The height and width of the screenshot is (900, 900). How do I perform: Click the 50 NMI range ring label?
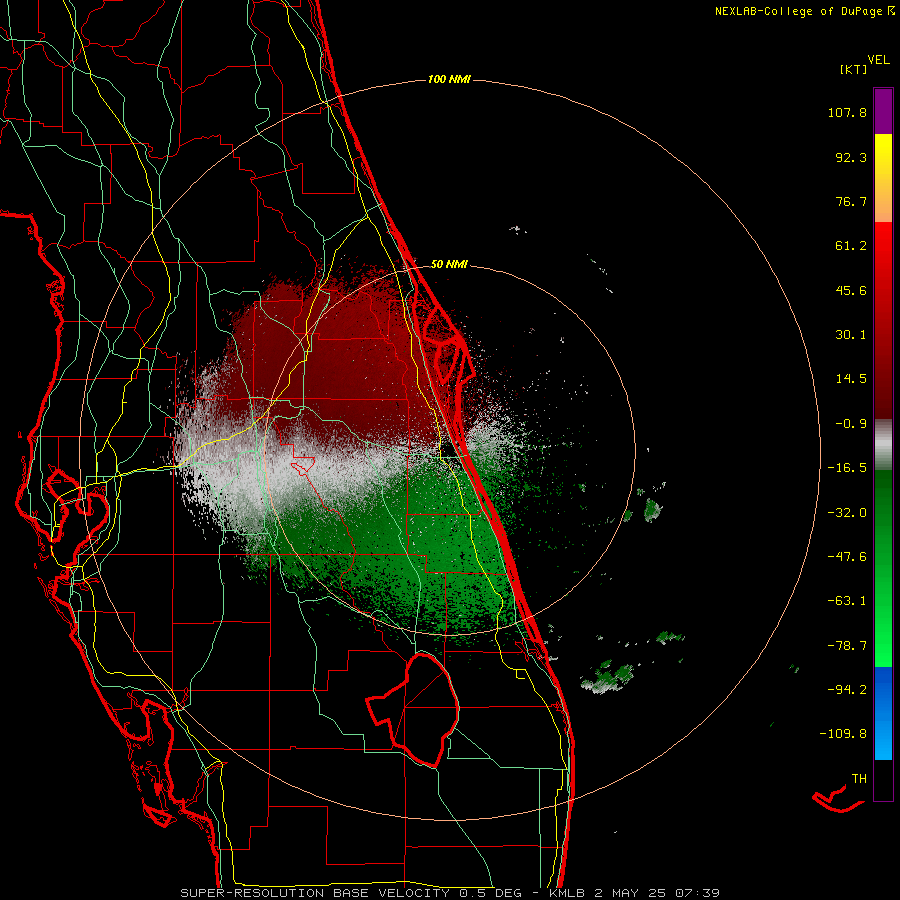(x=449, y=265)
